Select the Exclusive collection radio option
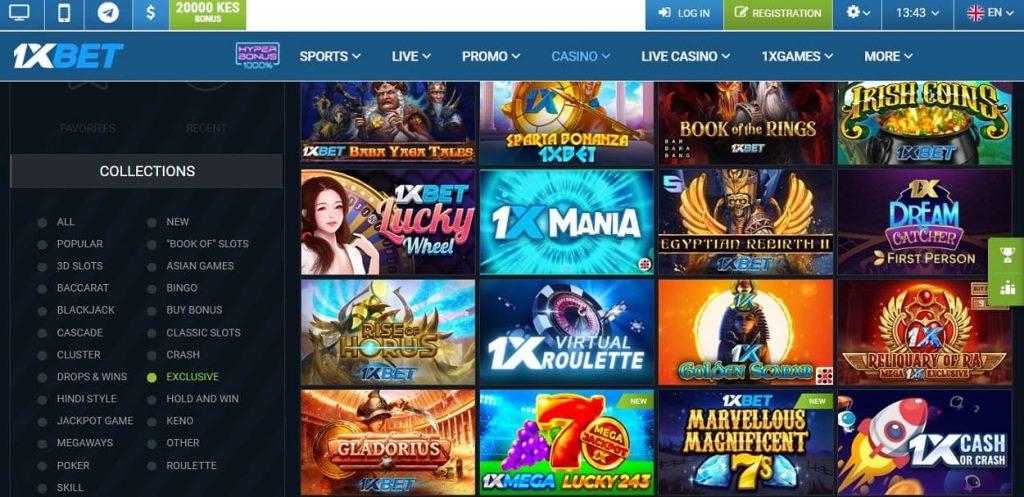 click(152, 377)
